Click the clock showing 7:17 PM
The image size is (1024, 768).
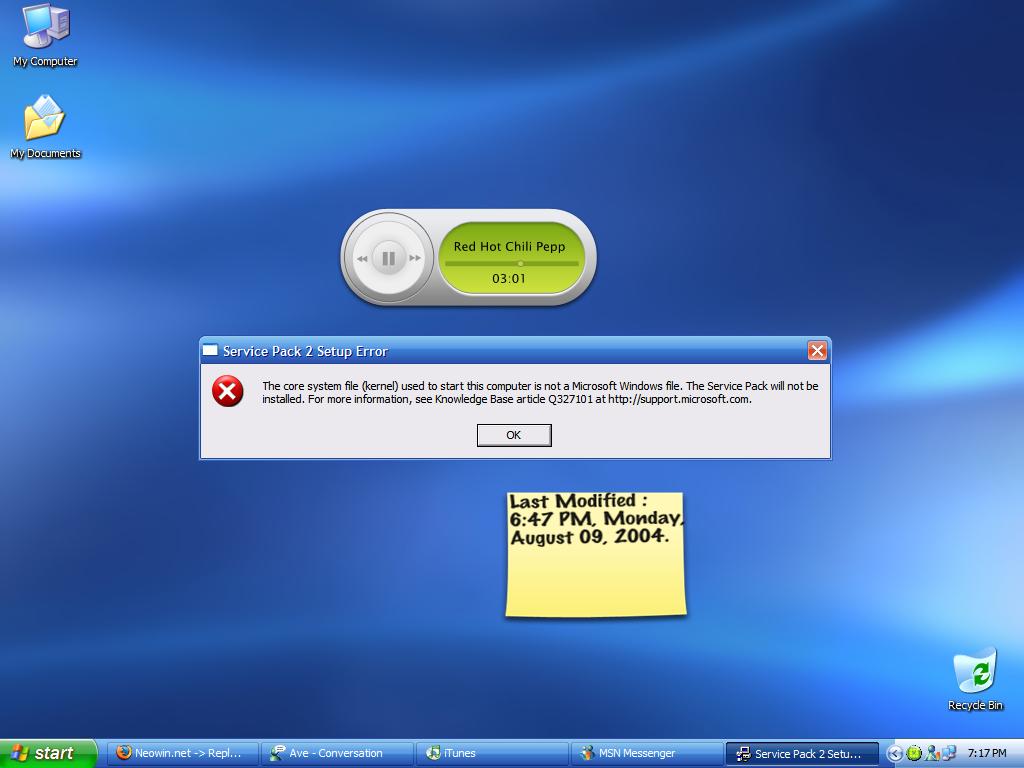(x=988, y=753)
